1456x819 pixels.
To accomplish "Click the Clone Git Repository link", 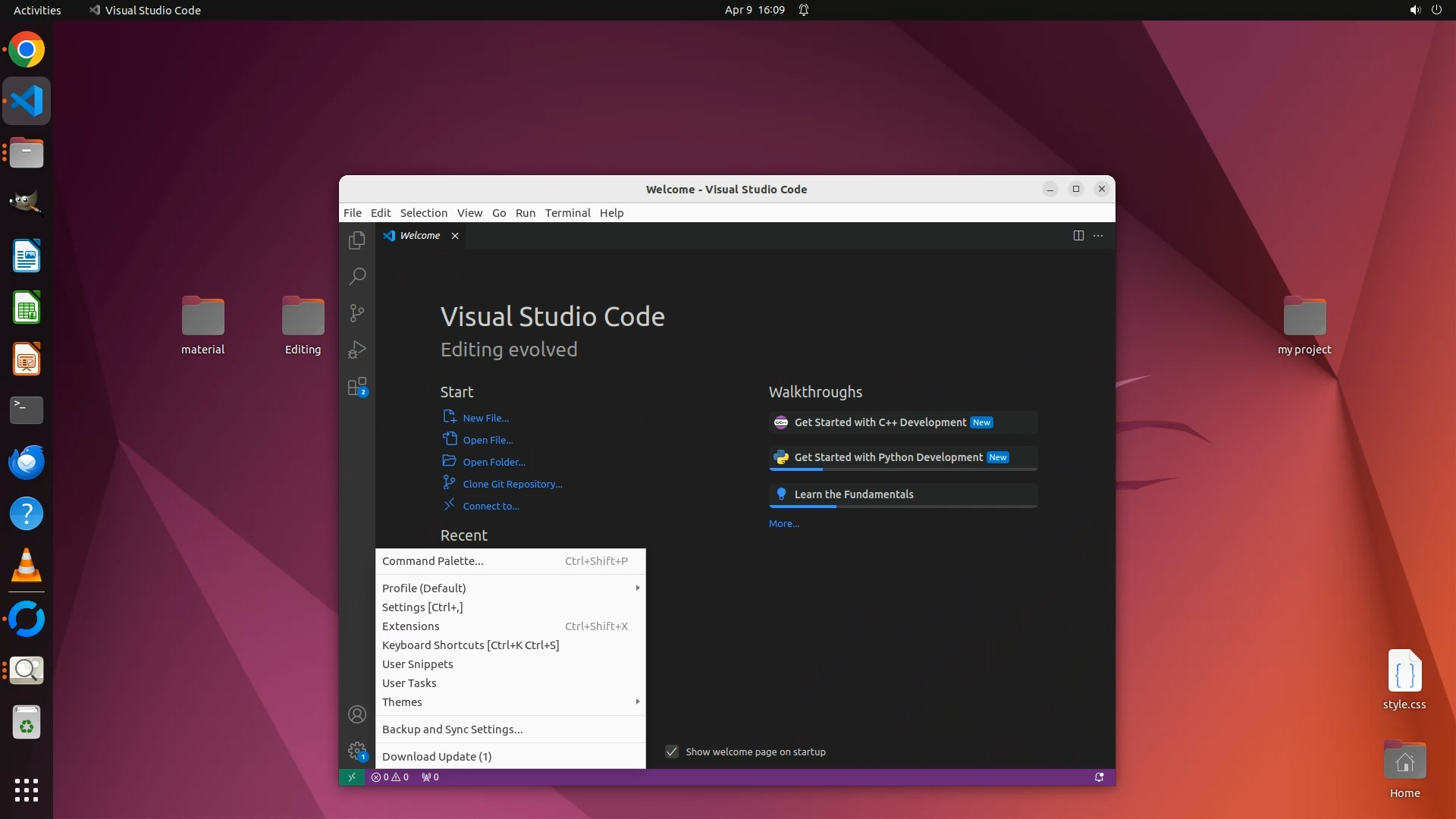I will [512, 484].
